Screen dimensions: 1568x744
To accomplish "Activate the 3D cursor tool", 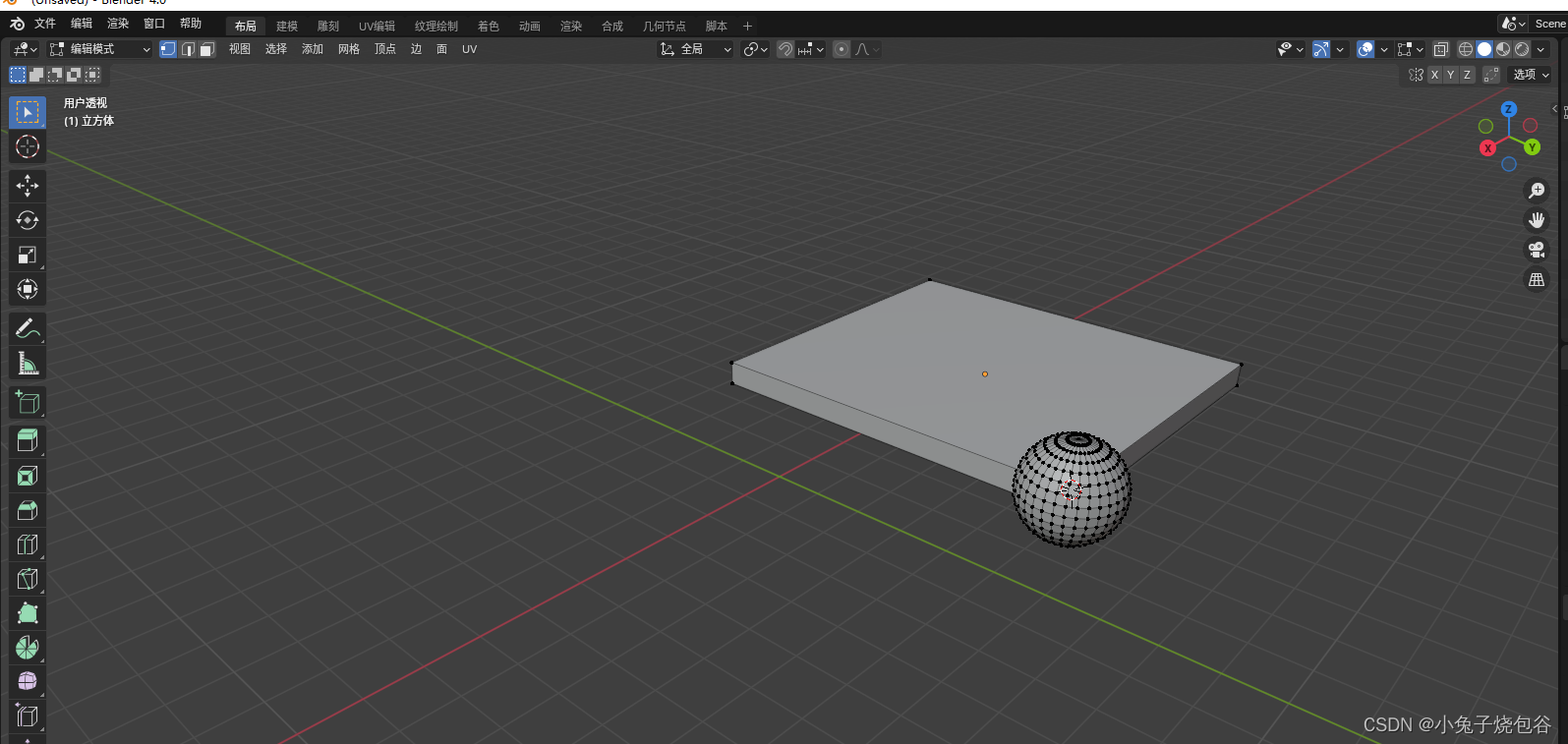I will [28, 146].
